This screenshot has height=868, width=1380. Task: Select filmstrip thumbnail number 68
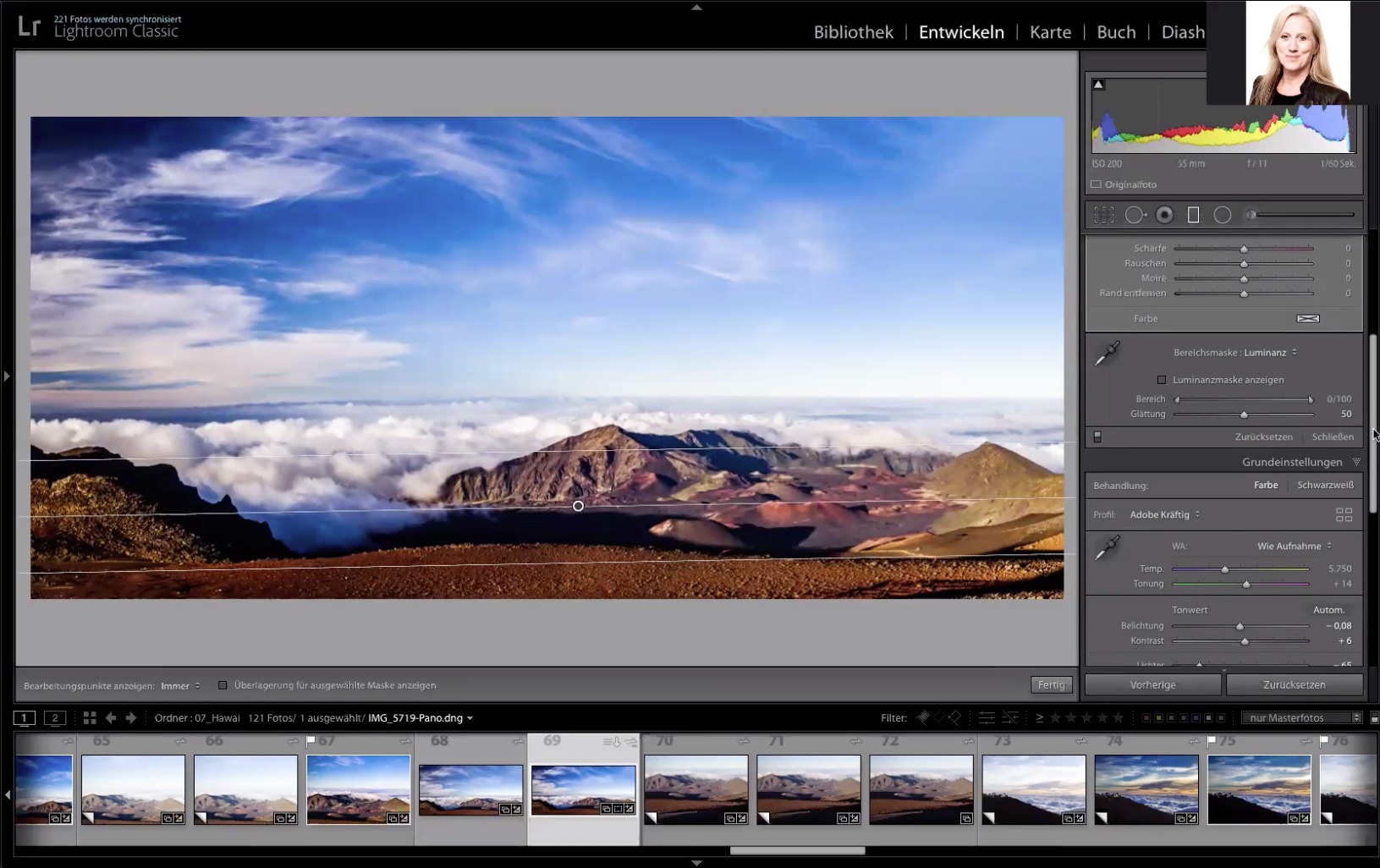point(470,790)
